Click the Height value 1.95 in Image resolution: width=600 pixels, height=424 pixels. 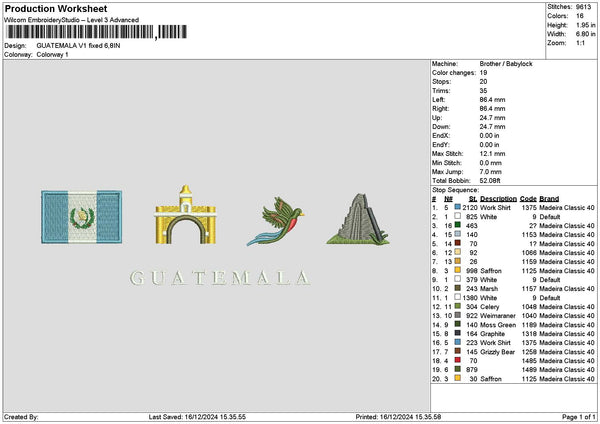pyautogui.click(x=585, y=25)
